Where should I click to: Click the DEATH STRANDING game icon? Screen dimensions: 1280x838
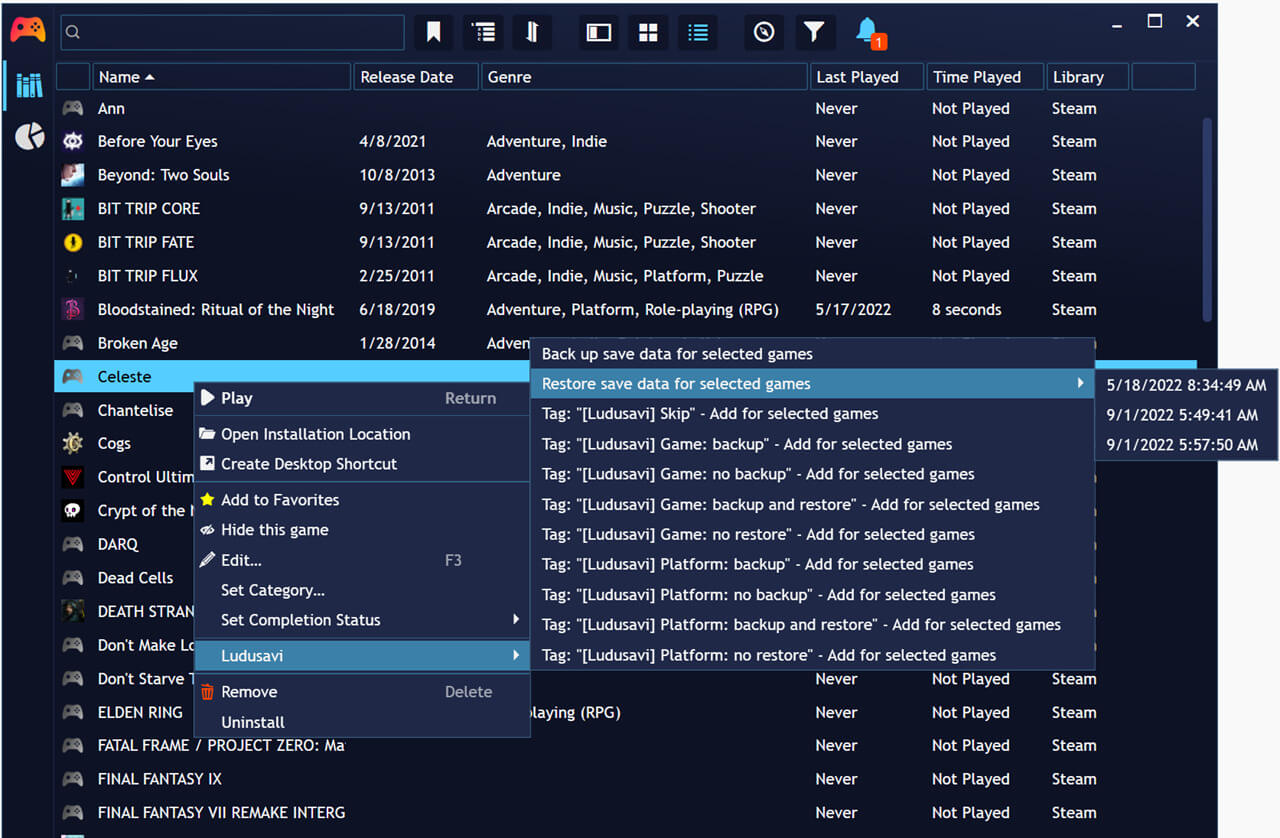72,611
